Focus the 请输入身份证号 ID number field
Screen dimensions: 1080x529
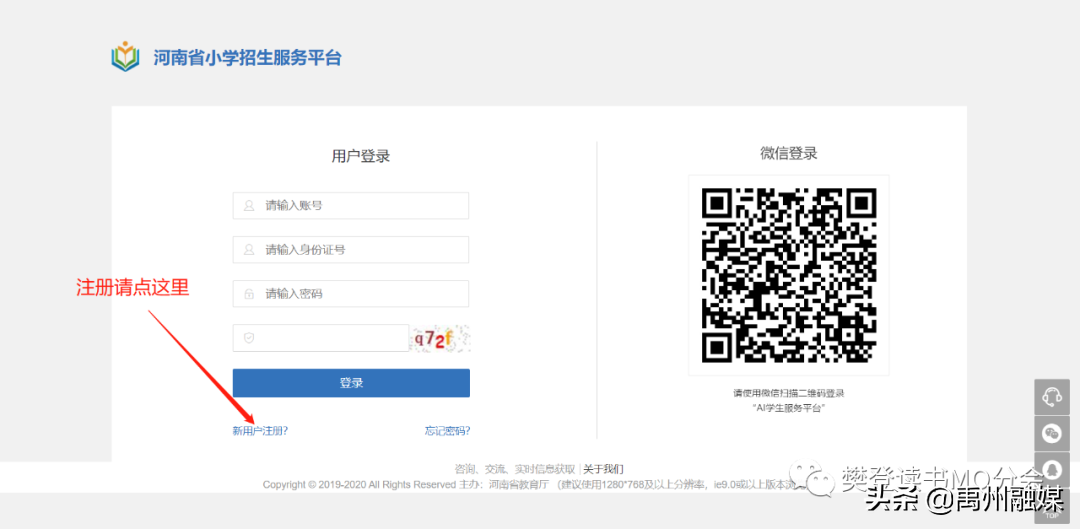(x=360, y=250)
